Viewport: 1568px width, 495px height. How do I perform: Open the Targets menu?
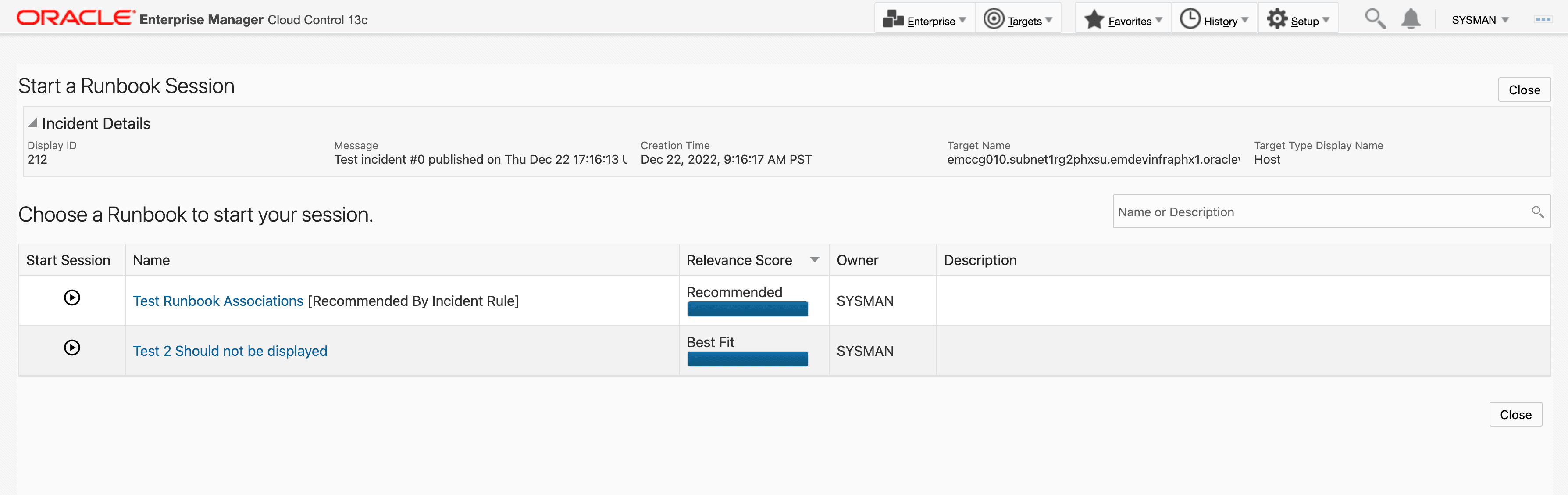(1019, 19)
